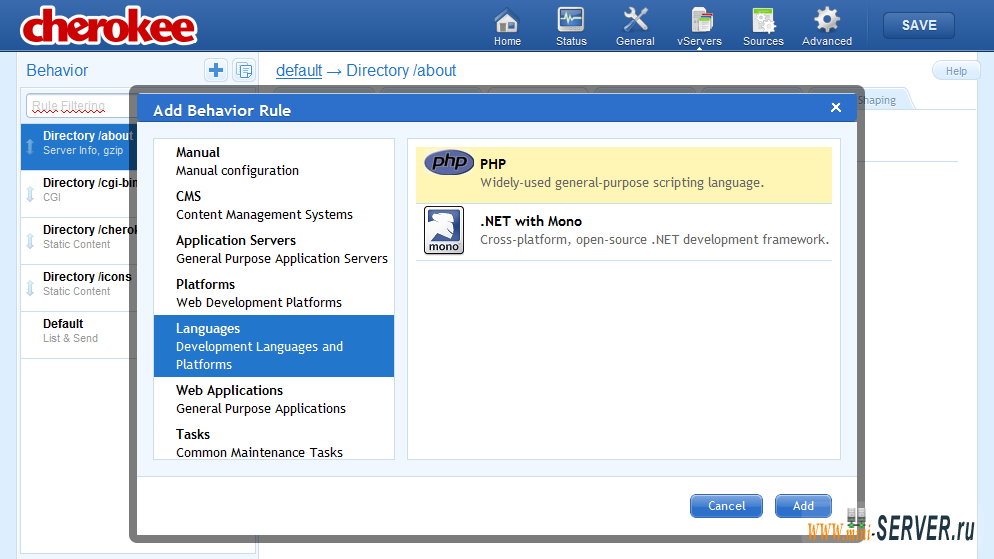Click the Behavior panel heading

[57, 70]
